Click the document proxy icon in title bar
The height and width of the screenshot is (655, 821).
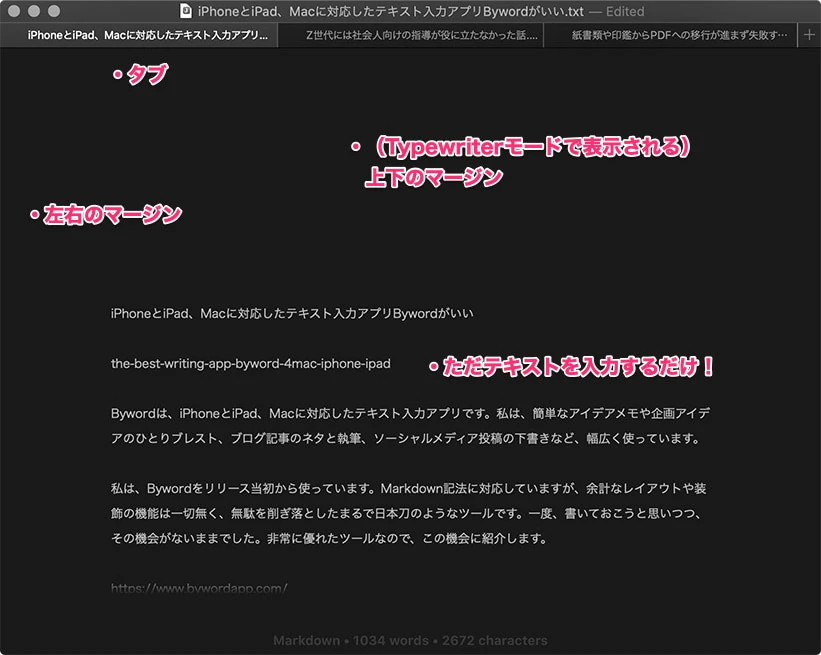click(186, 12)
